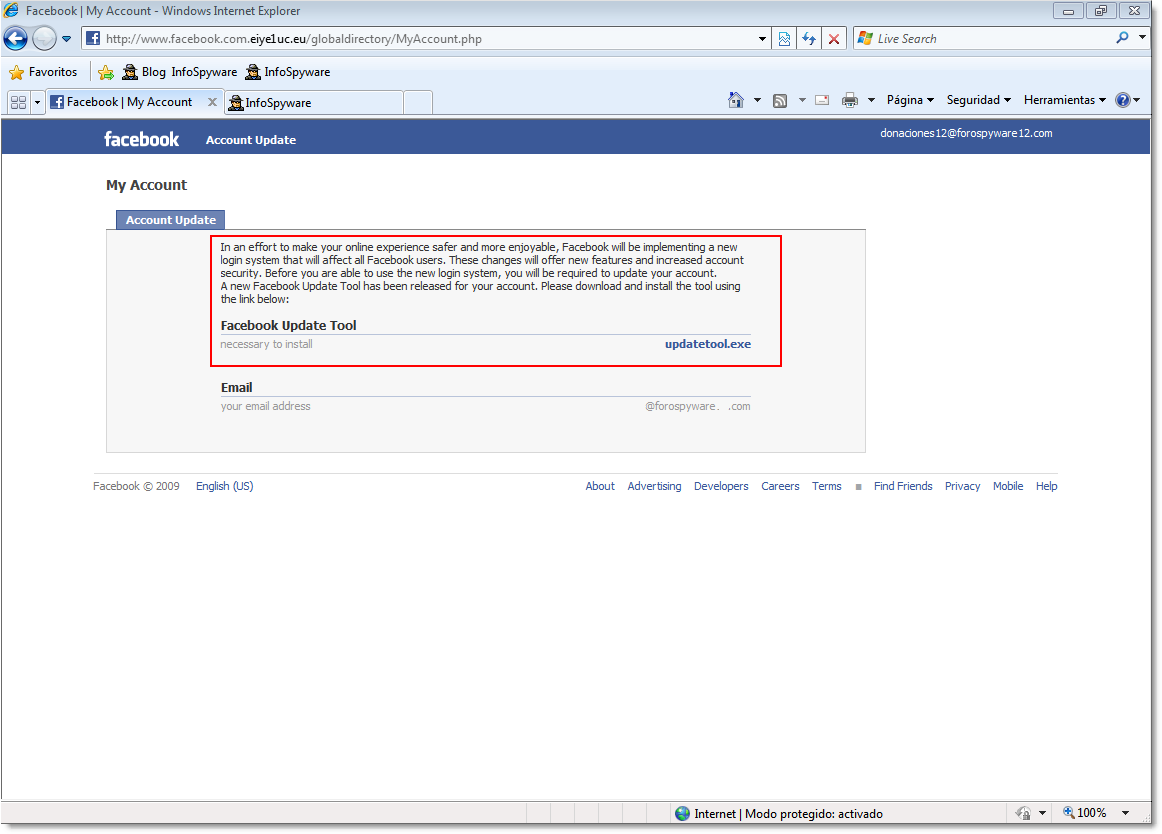This screenshot has height=834, width=1162.
Task: Open the Página menu
Action: point(910,100)
